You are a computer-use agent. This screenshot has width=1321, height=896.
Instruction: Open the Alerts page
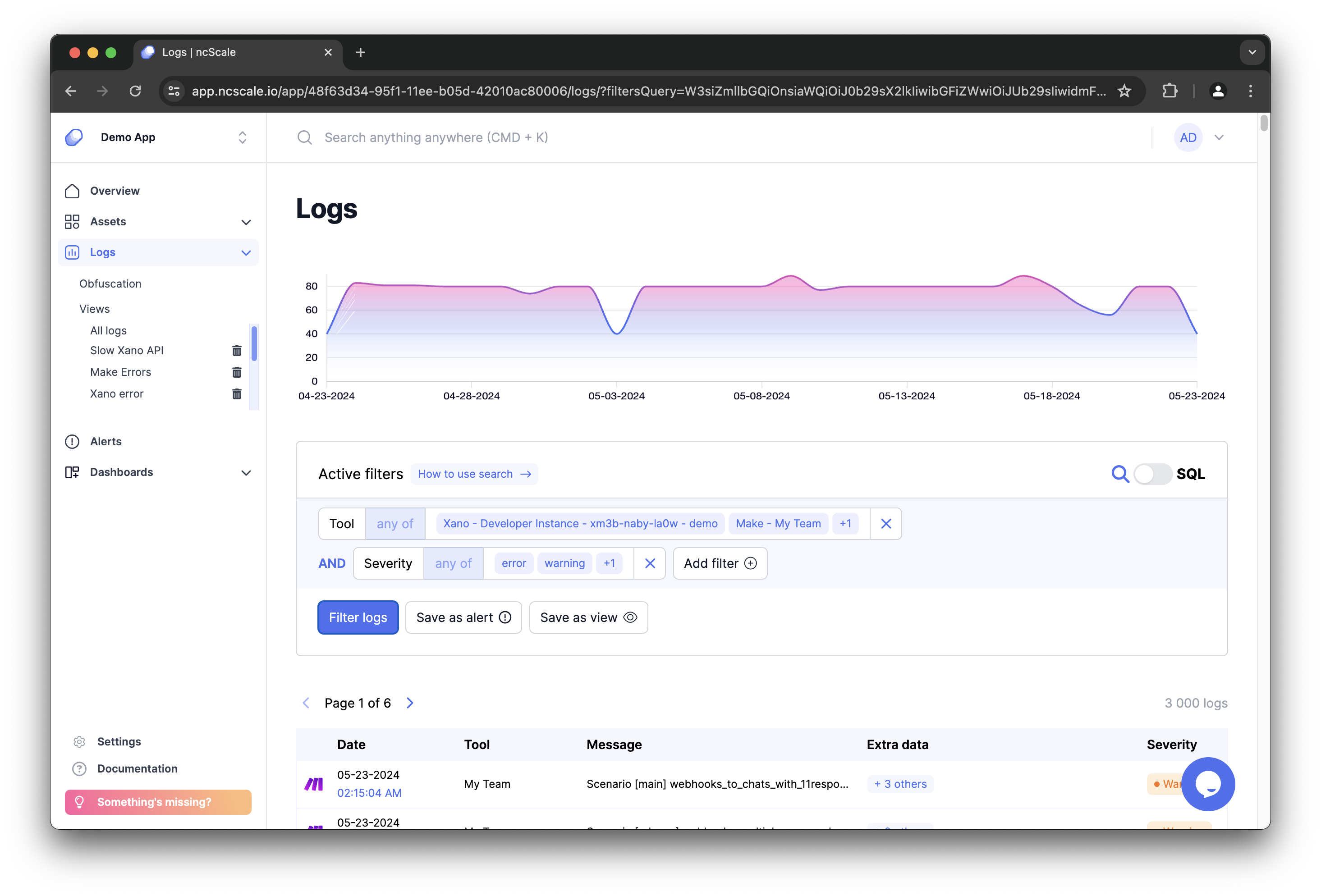[x=106, y=442]
